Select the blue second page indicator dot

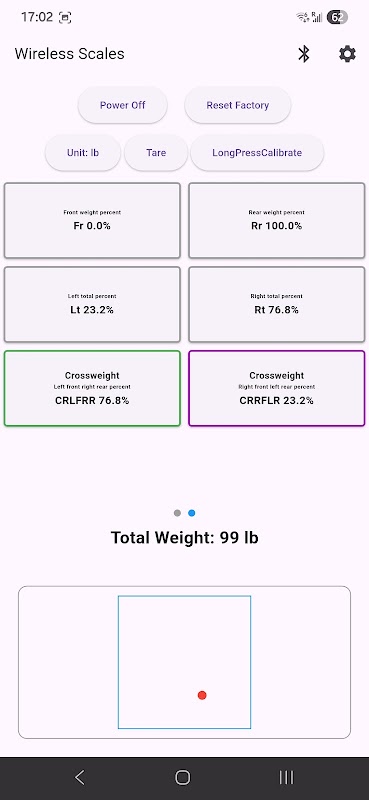click(x=191, y=513)
